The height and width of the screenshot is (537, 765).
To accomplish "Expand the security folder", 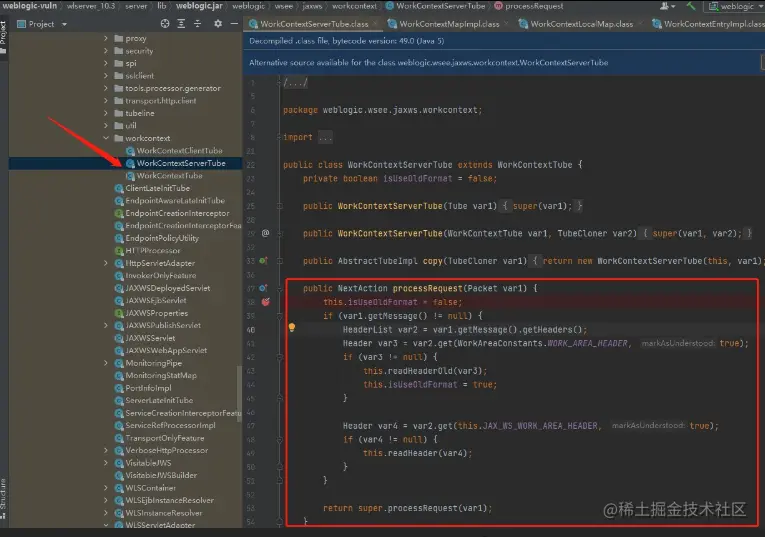I will pyautogui.click(x=106, y=51).
